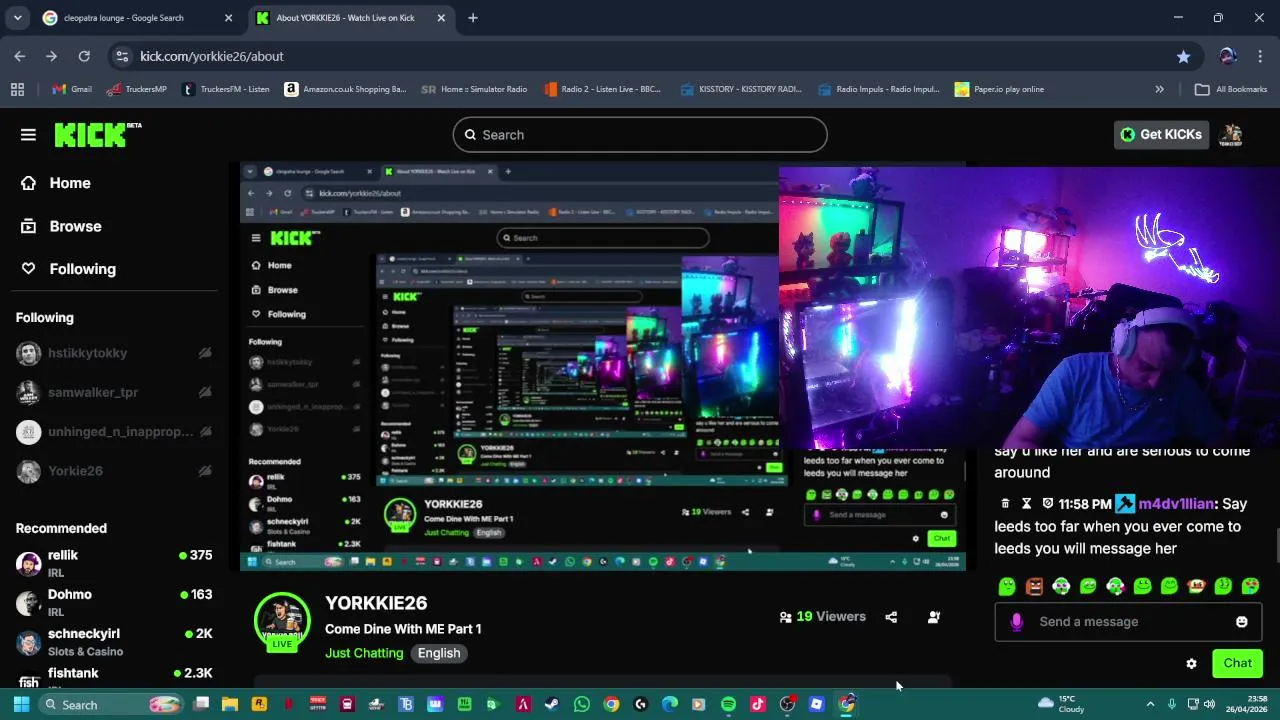Open a new browser tab

473,18
